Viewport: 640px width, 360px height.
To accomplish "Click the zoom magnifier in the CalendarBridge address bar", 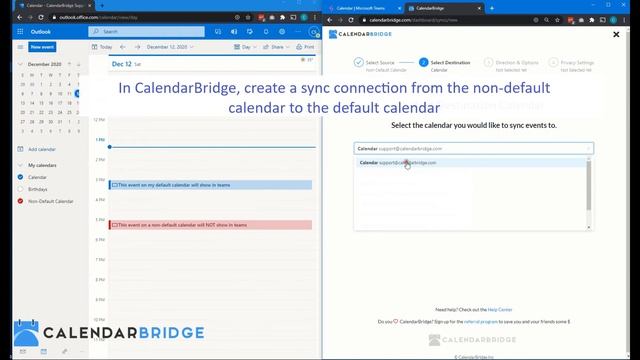I will 546,20.
